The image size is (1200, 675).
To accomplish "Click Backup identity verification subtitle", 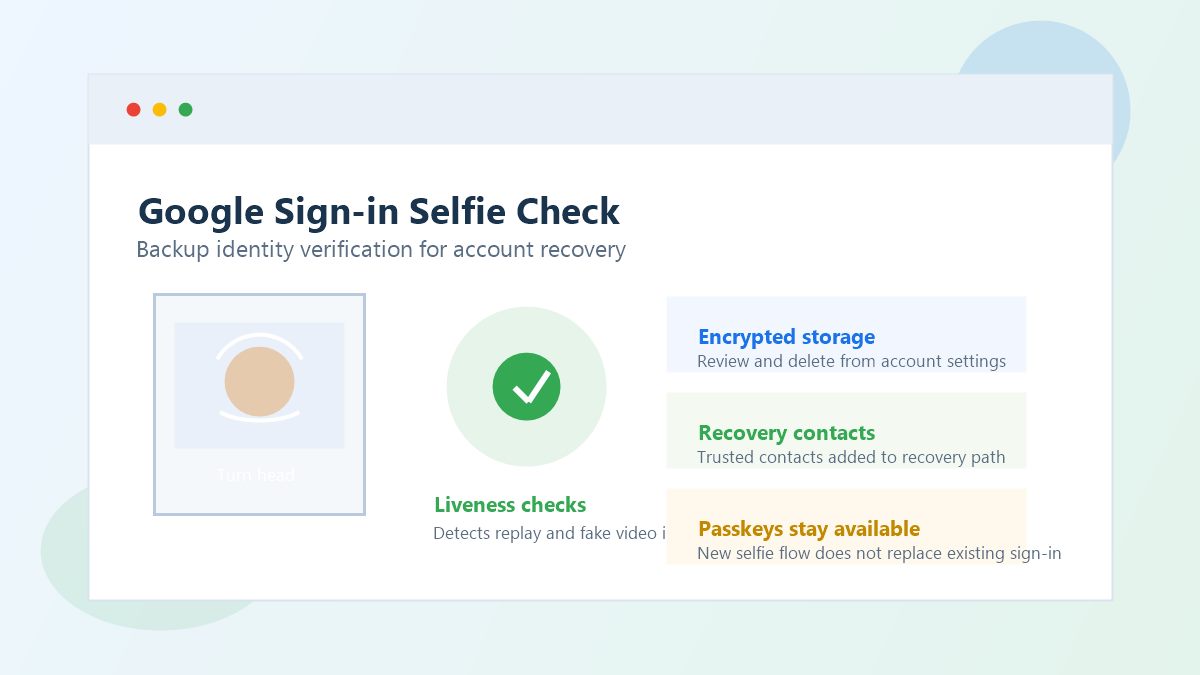I will [381, 249].
